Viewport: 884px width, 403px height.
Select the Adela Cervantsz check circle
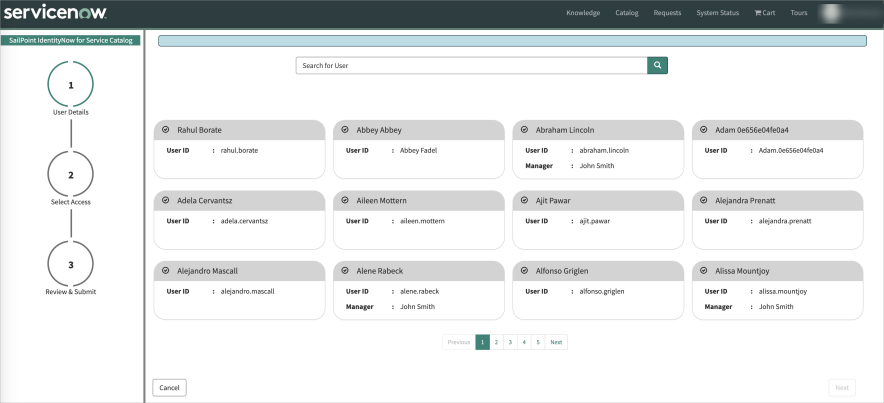point(165,200)
